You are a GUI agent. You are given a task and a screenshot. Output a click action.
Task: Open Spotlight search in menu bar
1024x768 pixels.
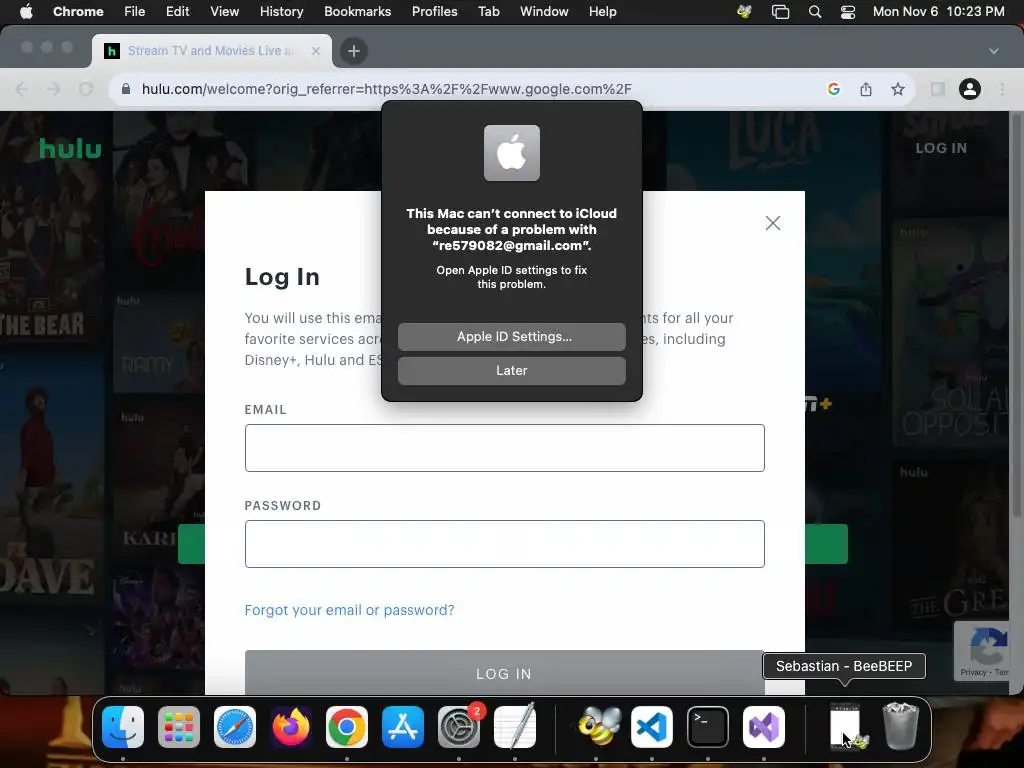pos(814,12)
